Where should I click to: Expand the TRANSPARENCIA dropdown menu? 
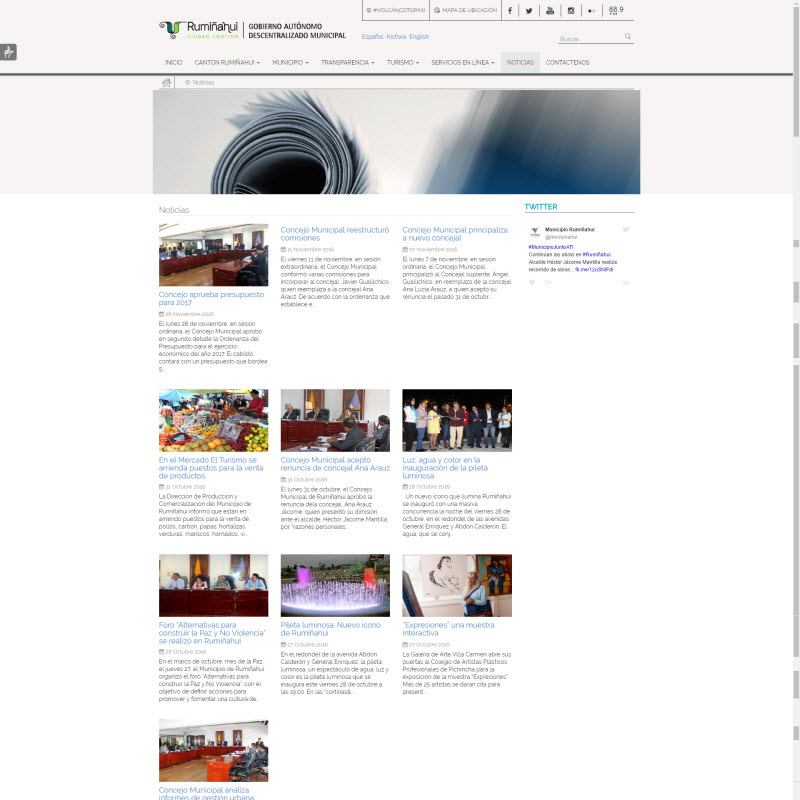tap(347, 62)
